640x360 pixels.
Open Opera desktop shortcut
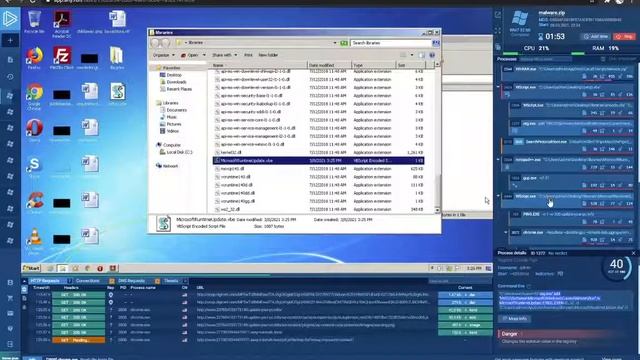coord(34,130)
